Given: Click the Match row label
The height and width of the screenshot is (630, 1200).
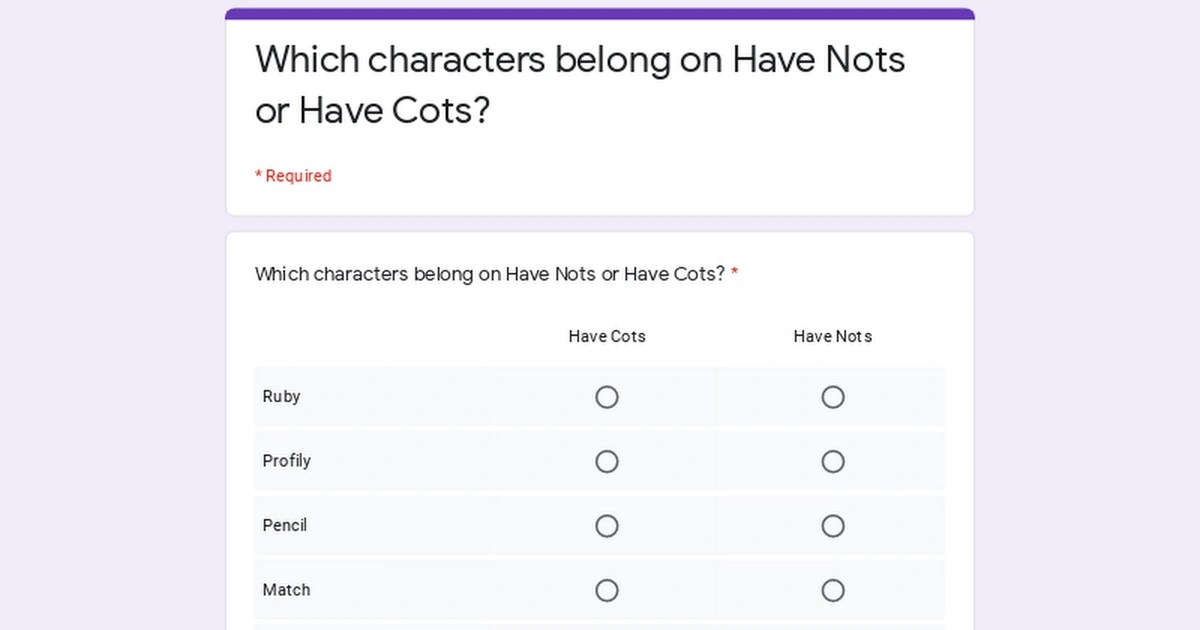Looking at the screenshot, I should click(x=286, y=590).
